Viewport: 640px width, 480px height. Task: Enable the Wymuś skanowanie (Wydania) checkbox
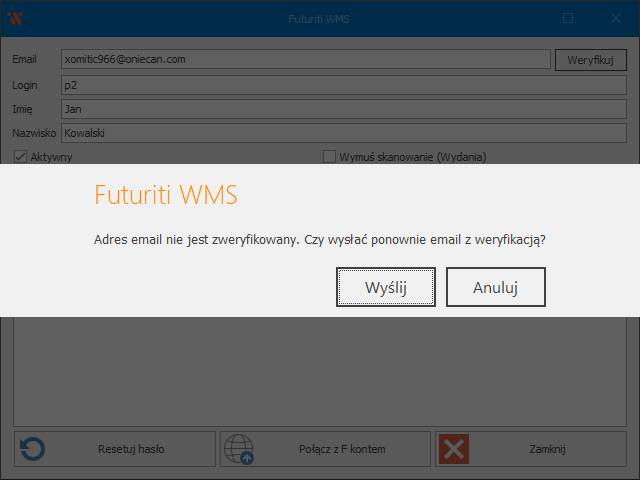click(x=329, y=157)
